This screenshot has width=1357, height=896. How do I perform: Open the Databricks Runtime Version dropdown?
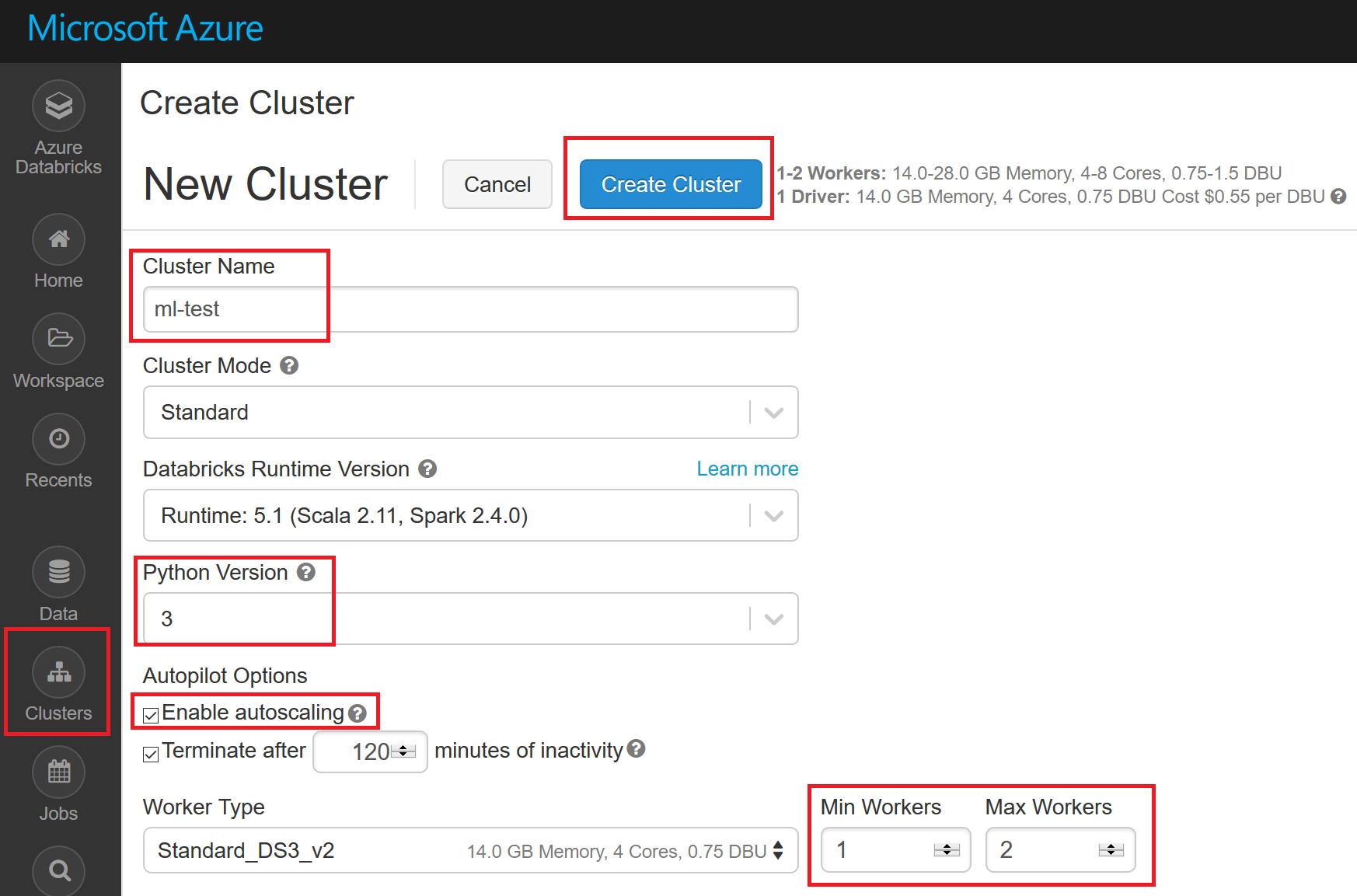click(470, 515)
